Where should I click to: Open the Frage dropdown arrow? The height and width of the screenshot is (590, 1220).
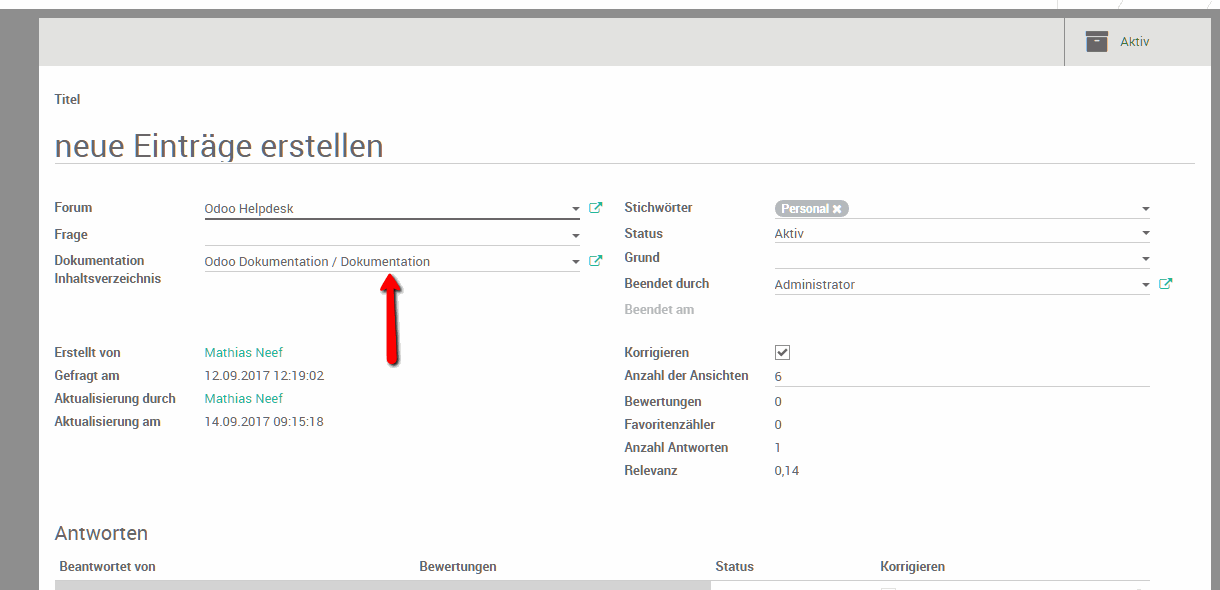pyautogui.click(x=576, y=236)
